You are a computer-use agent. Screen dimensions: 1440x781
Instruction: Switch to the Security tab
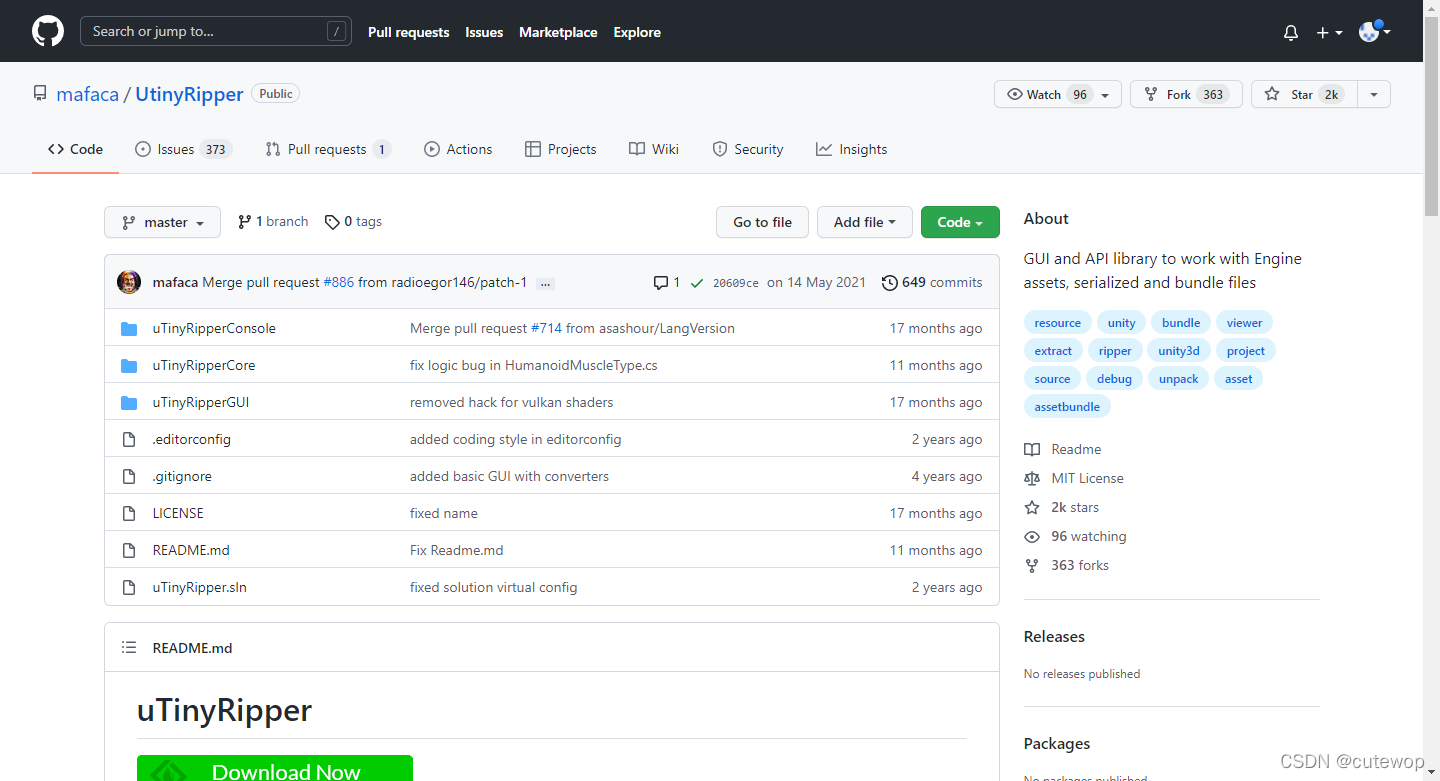point(748,149)
